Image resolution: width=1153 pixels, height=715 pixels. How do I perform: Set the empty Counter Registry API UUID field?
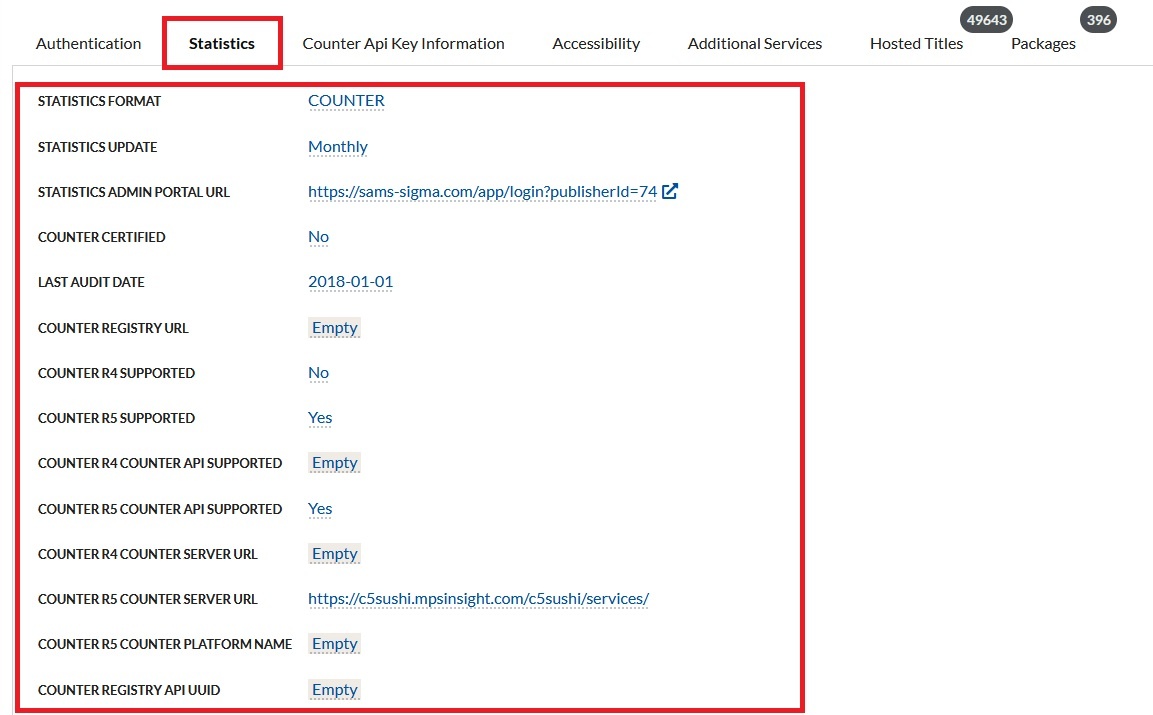tap(334, 690)
